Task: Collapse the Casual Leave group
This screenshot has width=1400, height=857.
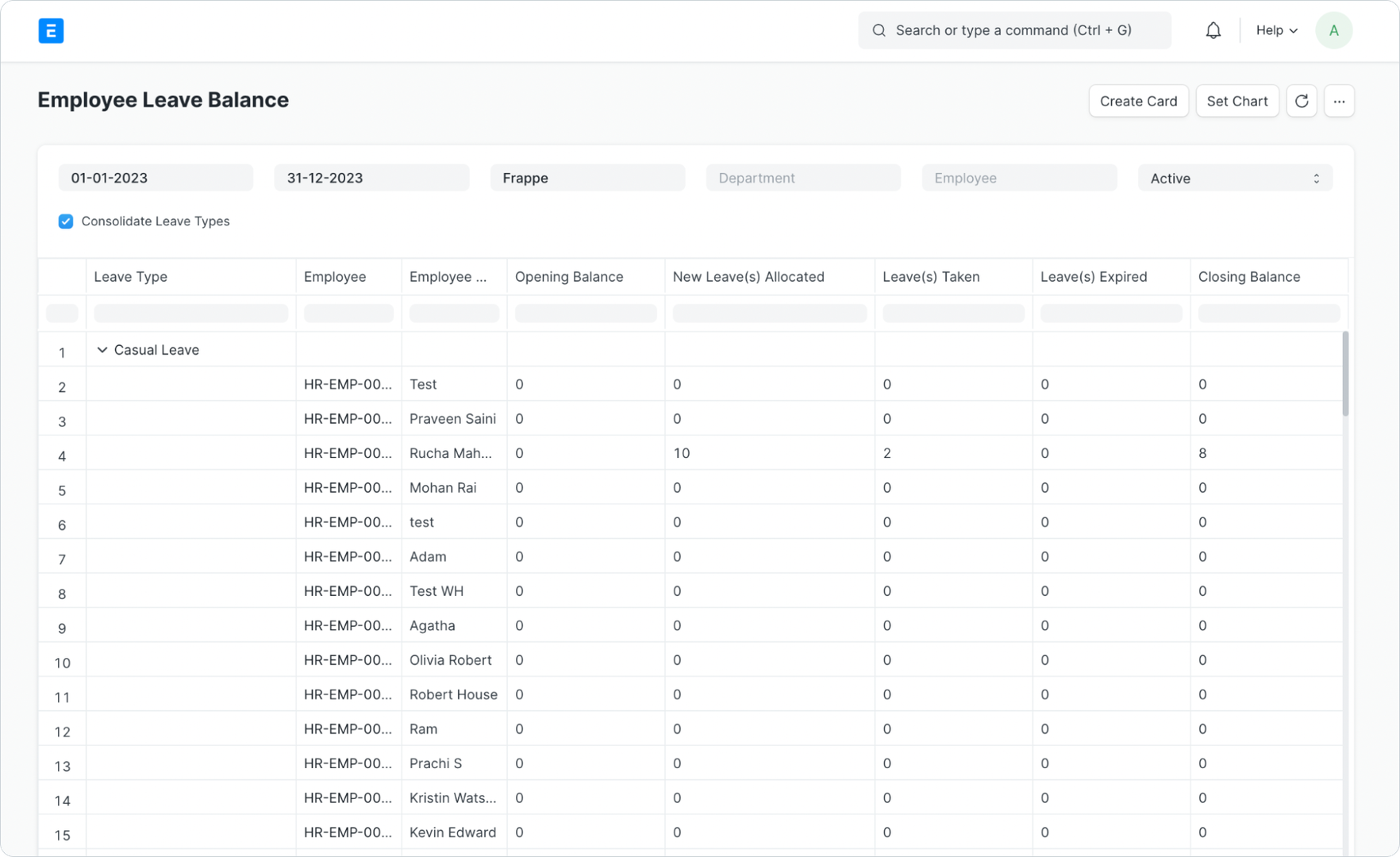Action: (102, 350)
